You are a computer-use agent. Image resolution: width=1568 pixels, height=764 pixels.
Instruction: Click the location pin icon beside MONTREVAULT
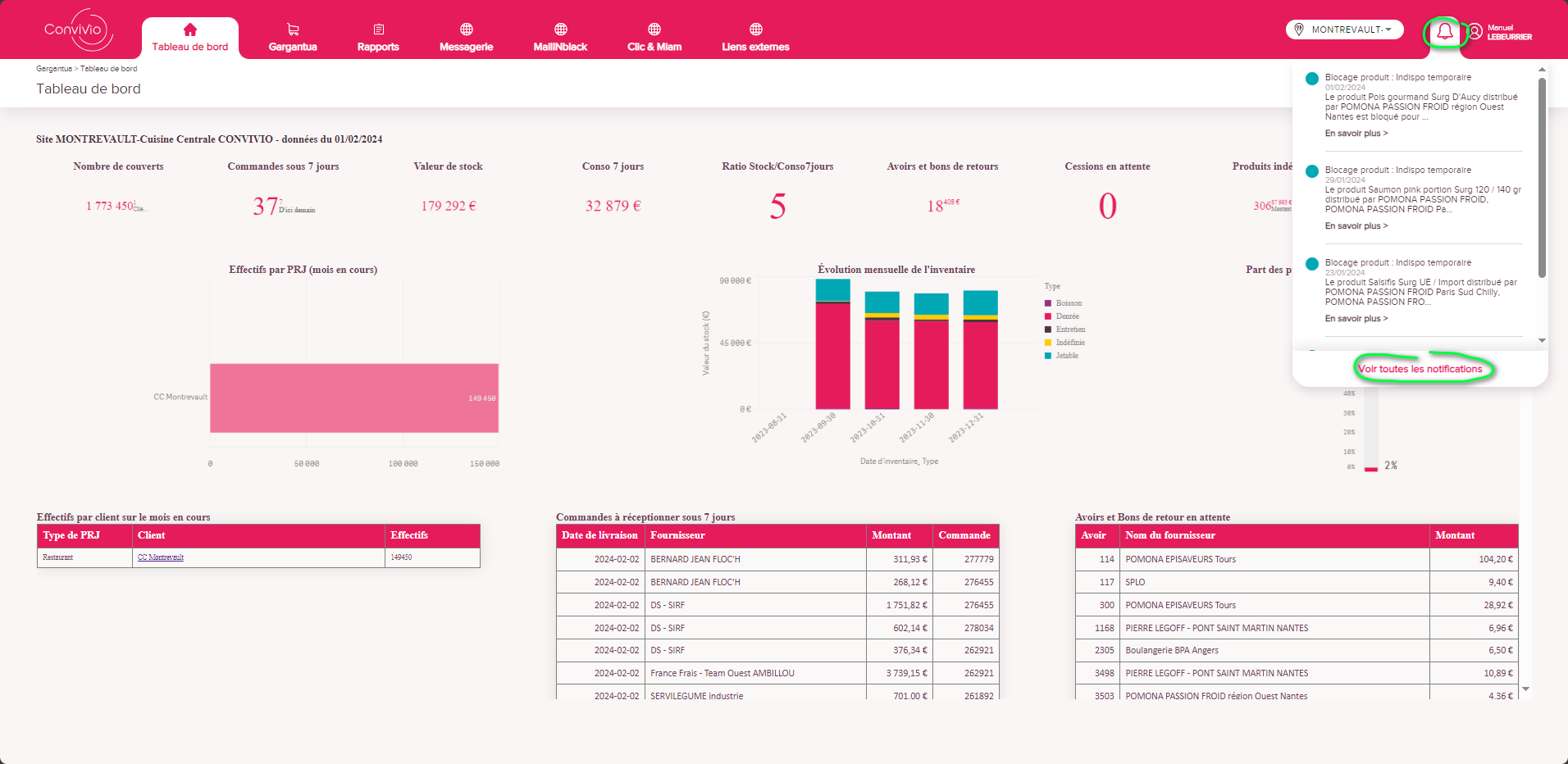tap(1299, 30)
